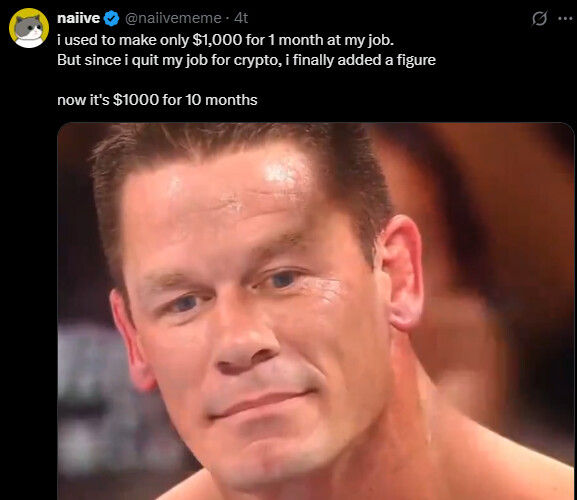The height and width of the screenshot is (500, 577).
Task: Click the black empty area below avatar
Action: coord(29,258)
